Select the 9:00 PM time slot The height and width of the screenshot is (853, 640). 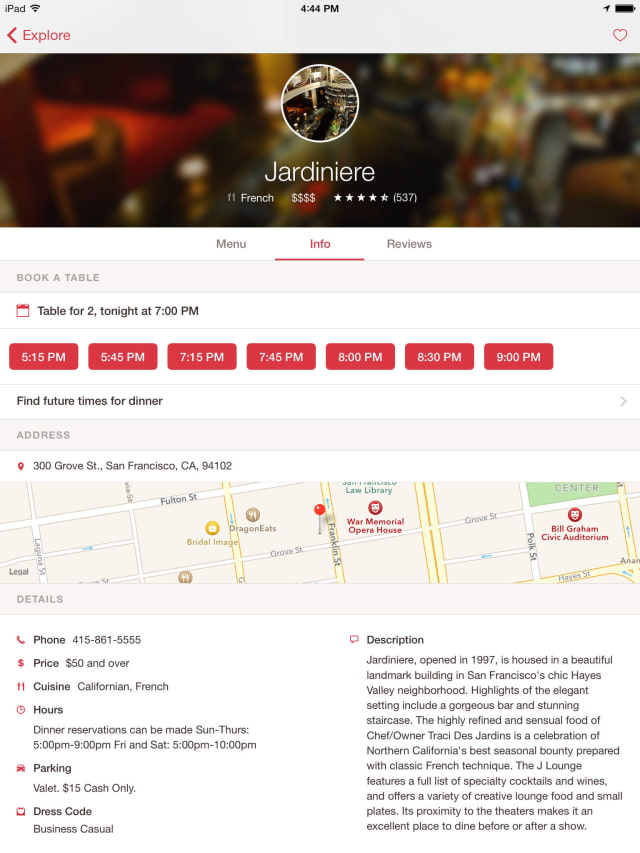coord(519,357)
